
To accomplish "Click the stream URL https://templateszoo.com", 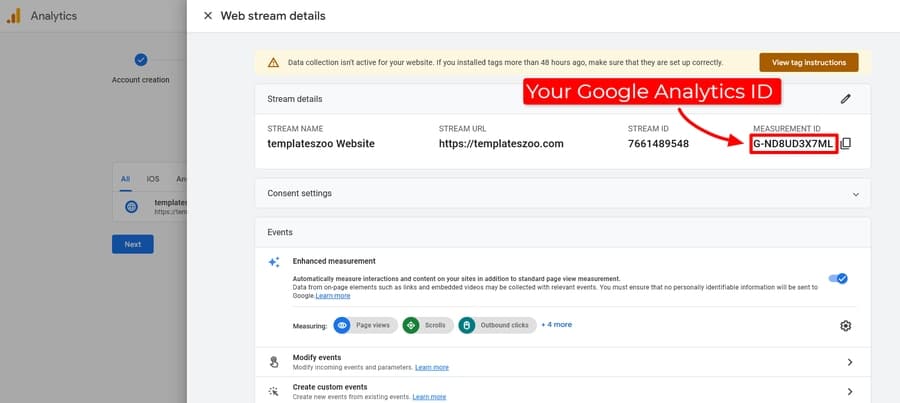I will click(x=501, y=144).
